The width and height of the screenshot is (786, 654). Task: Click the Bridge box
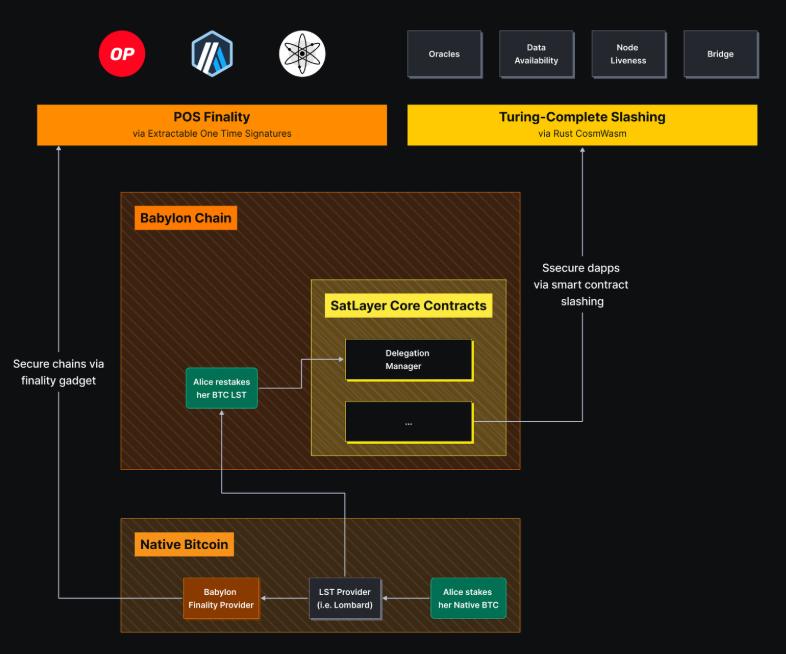pyautogui.click(x=720, y=54)
